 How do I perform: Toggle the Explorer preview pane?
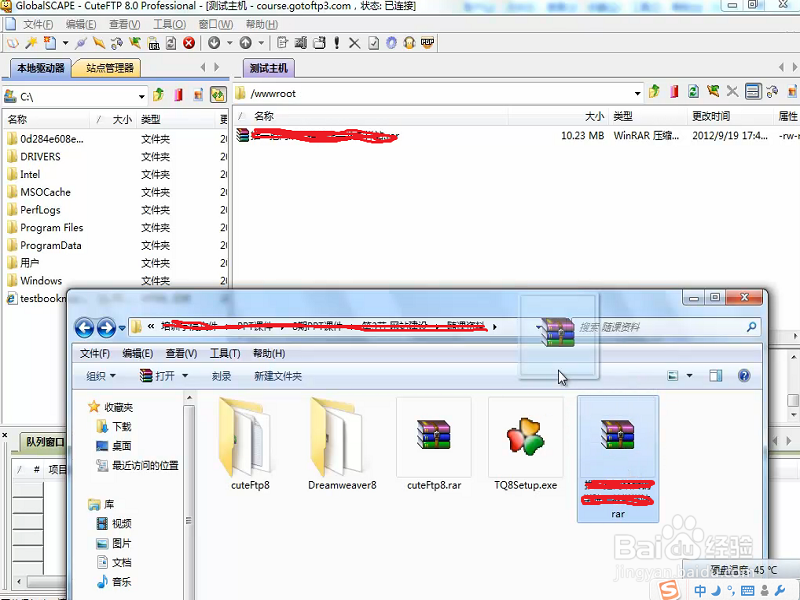click(x=716, y=376)
